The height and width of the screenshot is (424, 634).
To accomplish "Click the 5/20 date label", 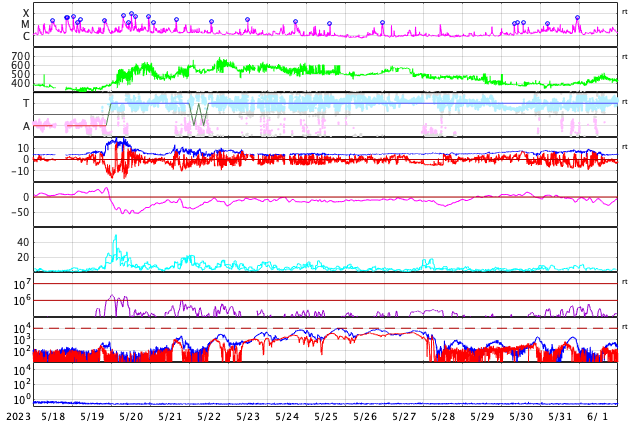I will (131, 416).
